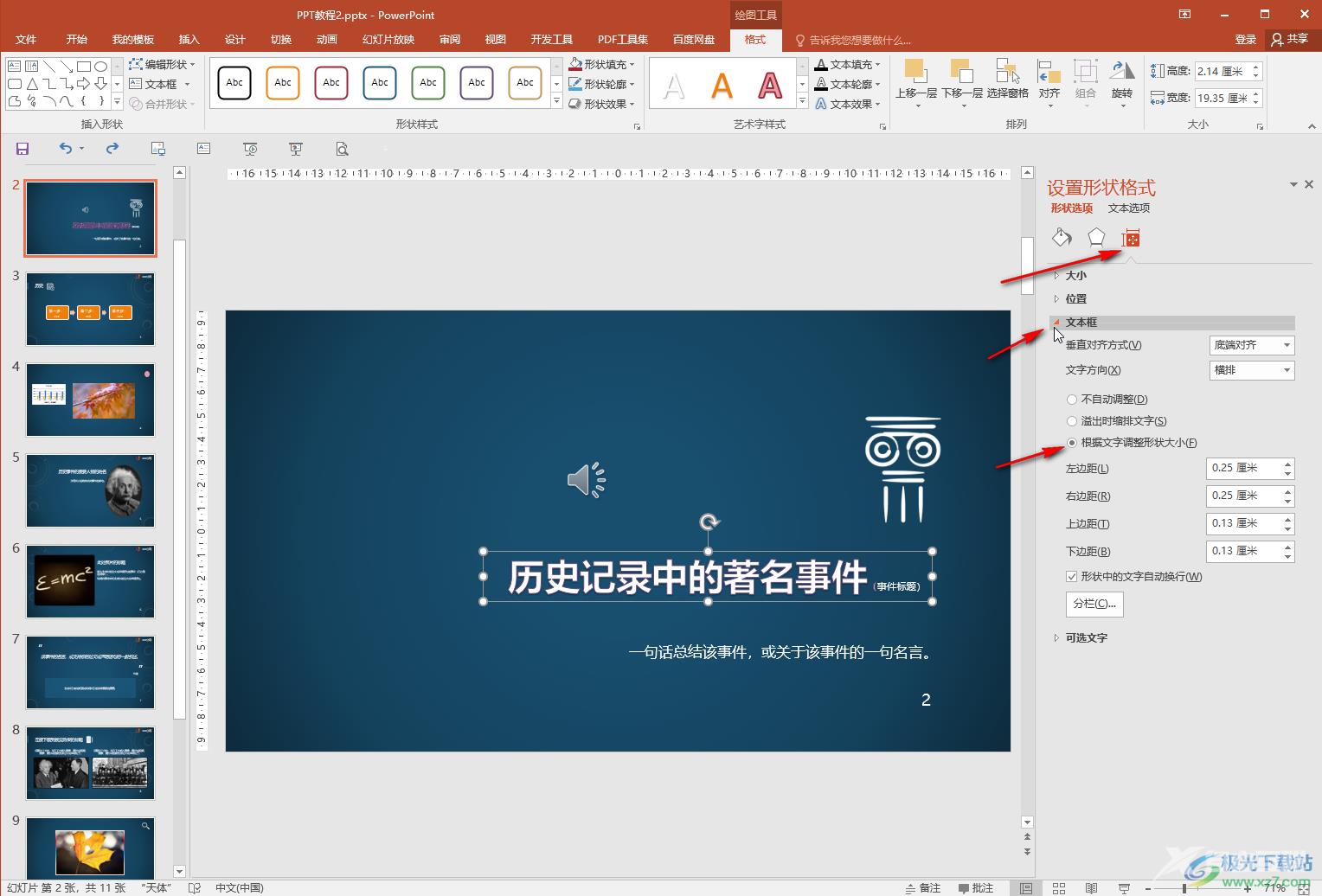1322x896 pixels.
Task: Switch to Reading view icon
Action: 1091,888
